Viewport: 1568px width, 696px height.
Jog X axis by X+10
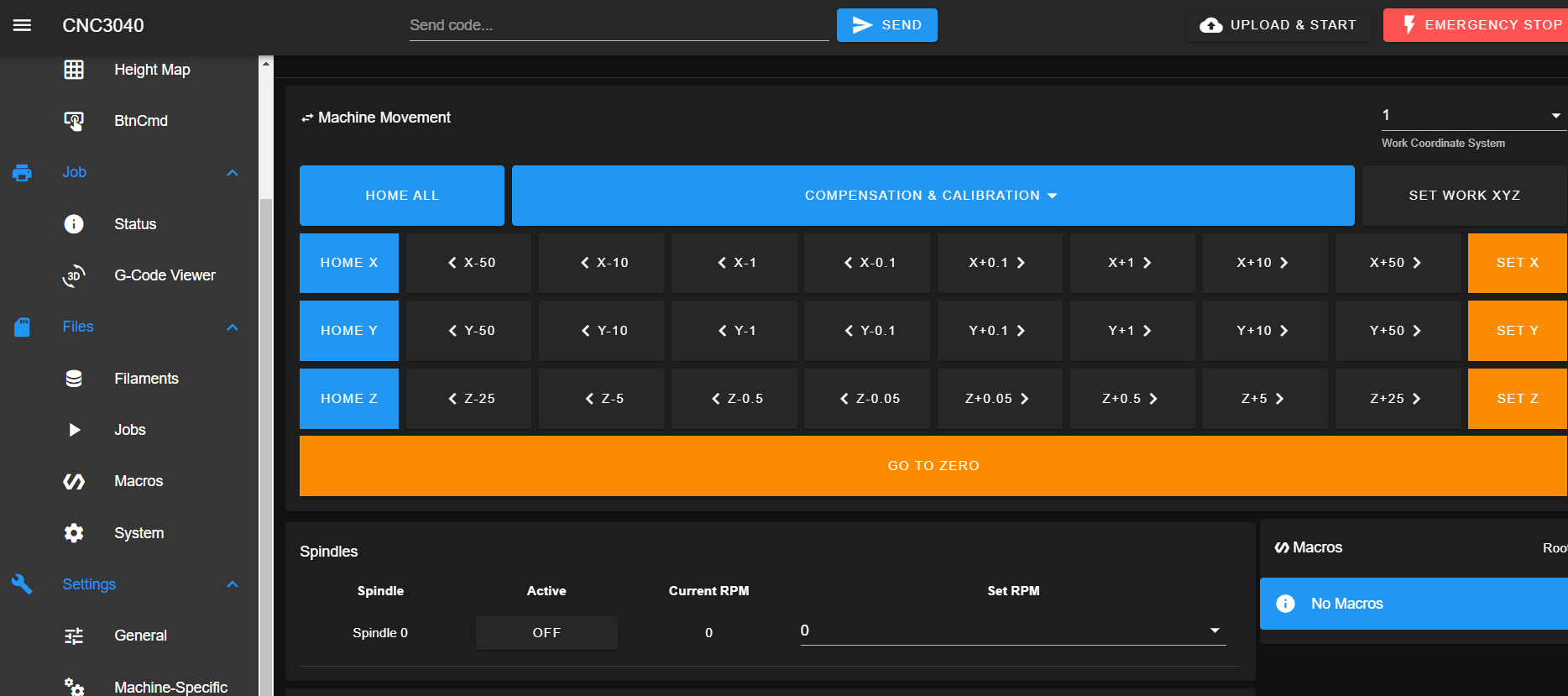1265,263
